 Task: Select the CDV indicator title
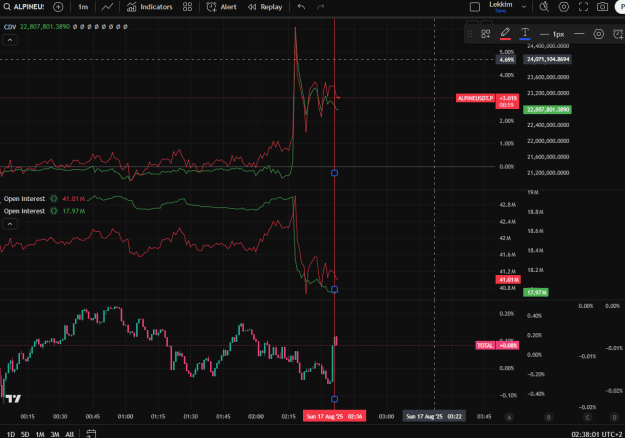[x=10, y=27]
